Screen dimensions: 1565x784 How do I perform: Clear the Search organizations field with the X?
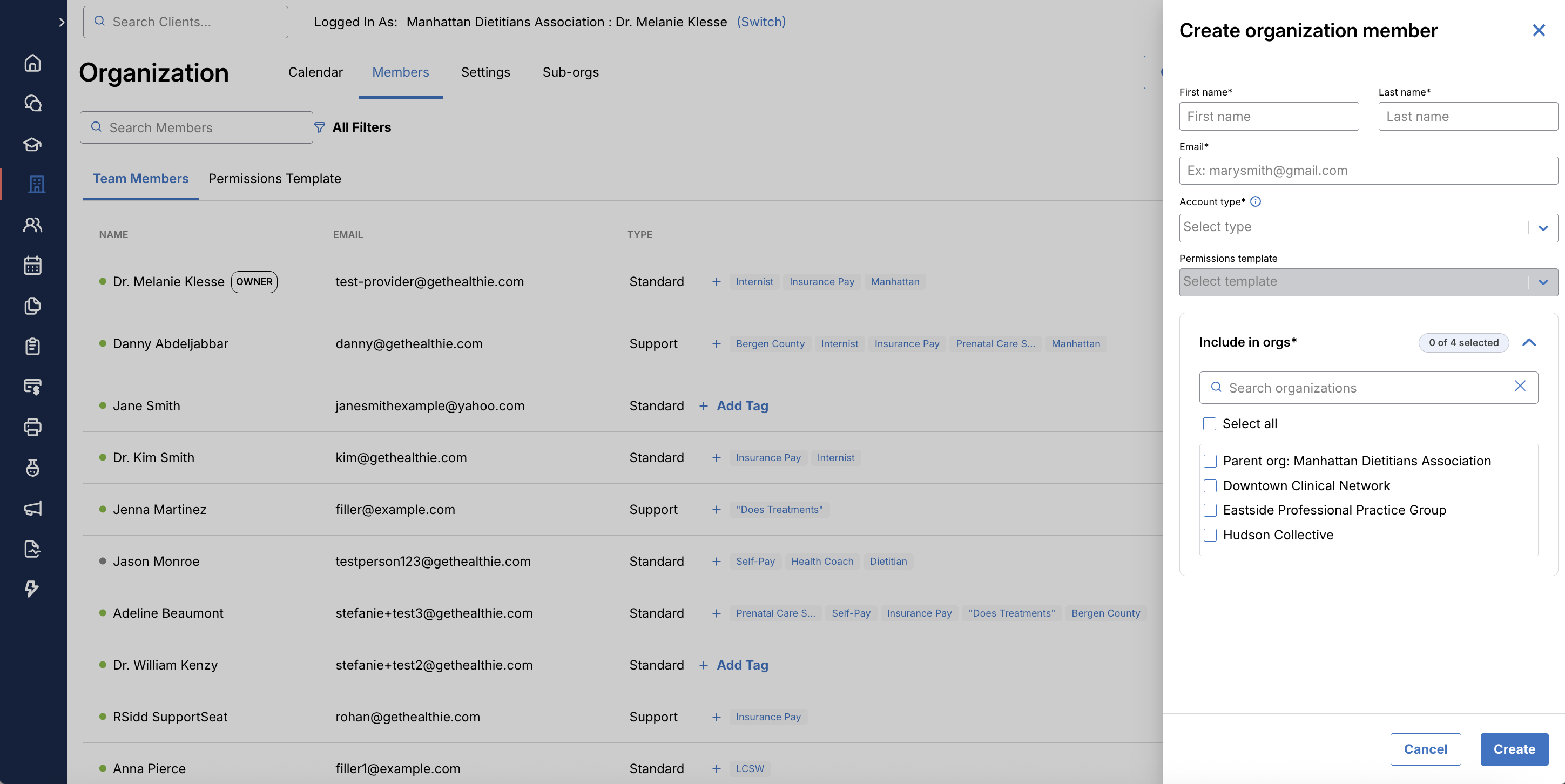click(1520, 386)
